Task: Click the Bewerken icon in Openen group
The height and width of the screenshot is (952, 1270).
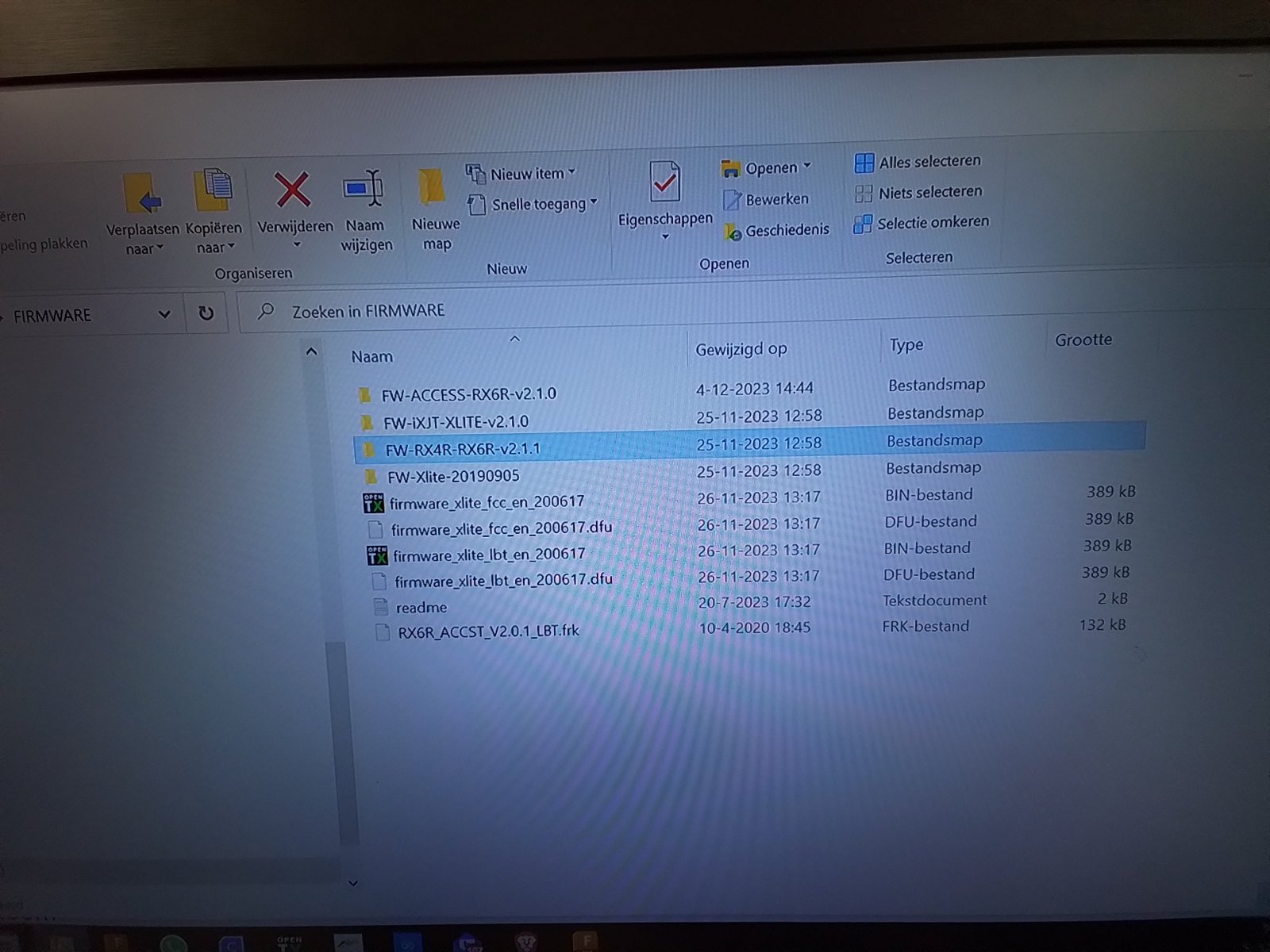Action: (732, 200)
